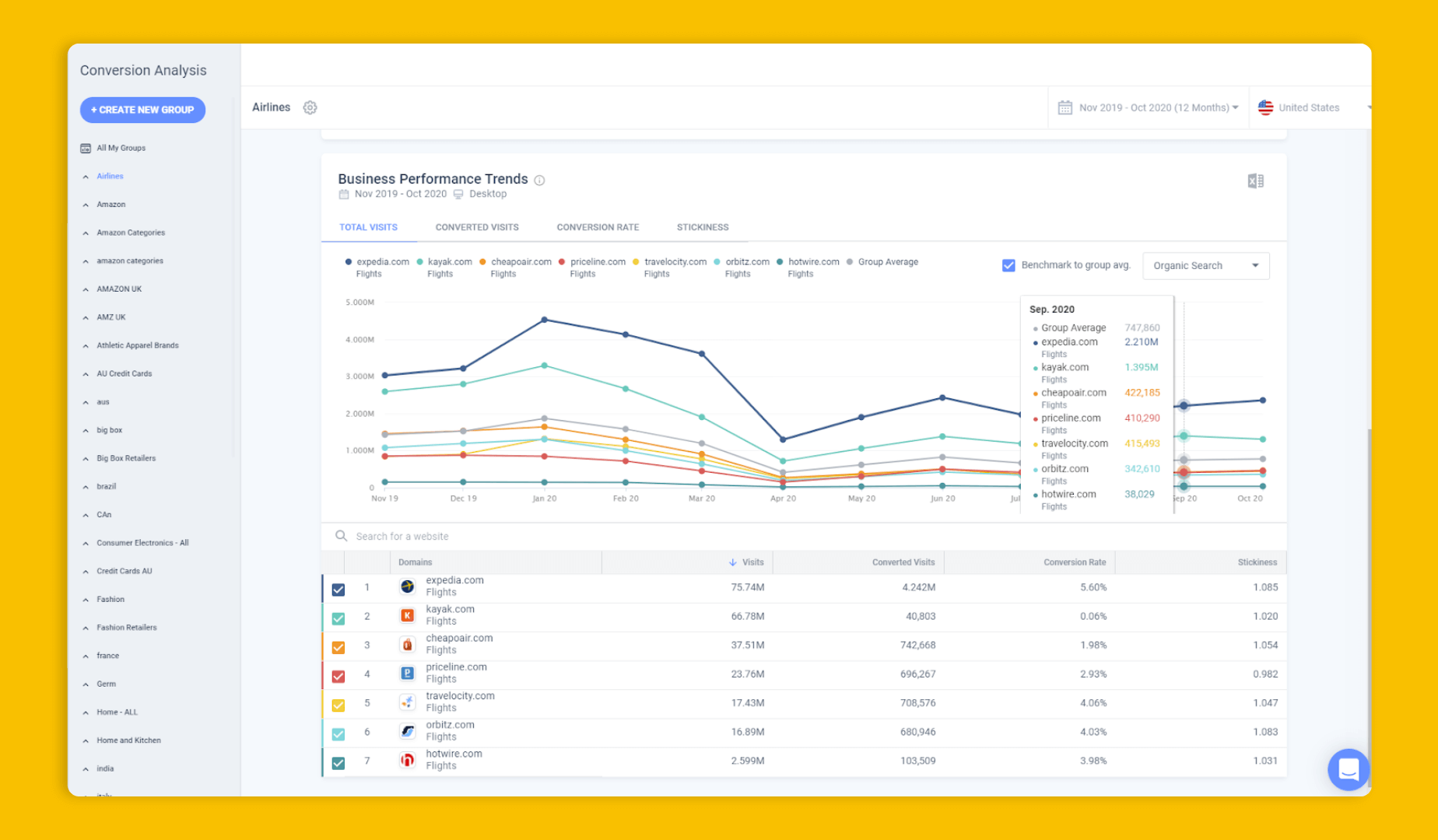Open the United States country selector

pyautogui.click(x=1310, y=107)
